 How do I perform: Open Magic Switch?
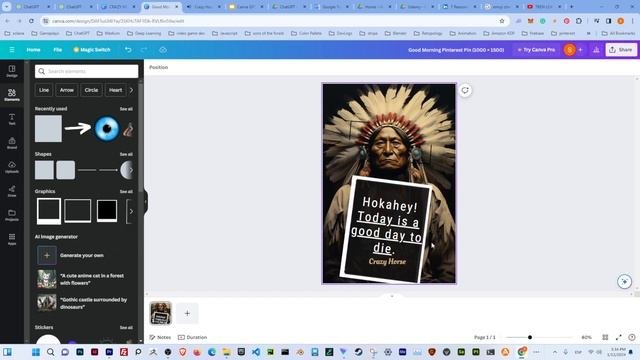92,50
